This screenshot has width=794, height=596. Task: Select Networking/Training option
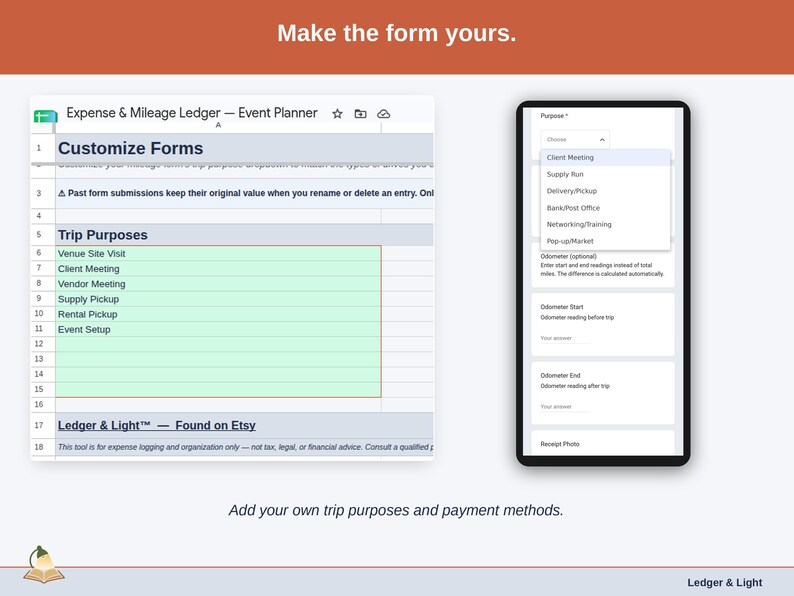coord(606,224)
